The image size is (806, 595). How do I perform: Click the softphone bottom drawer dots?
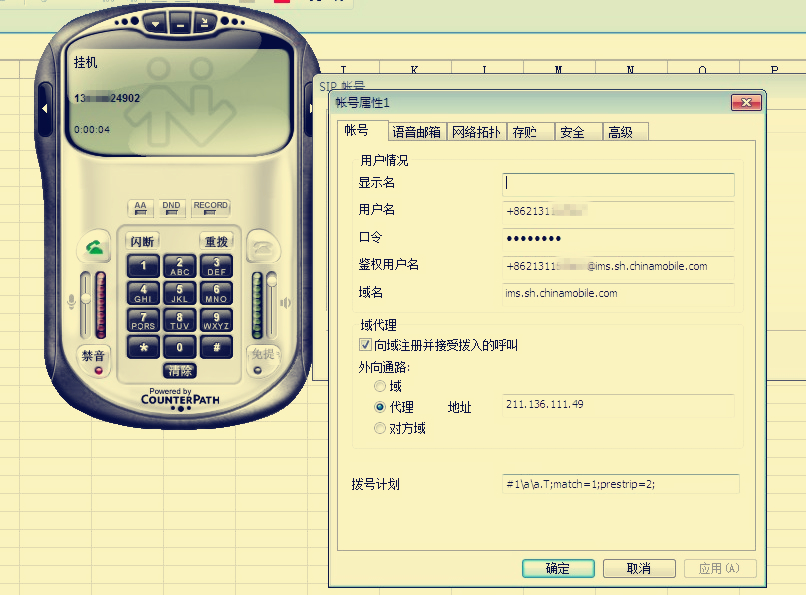[x=180, y=408]
